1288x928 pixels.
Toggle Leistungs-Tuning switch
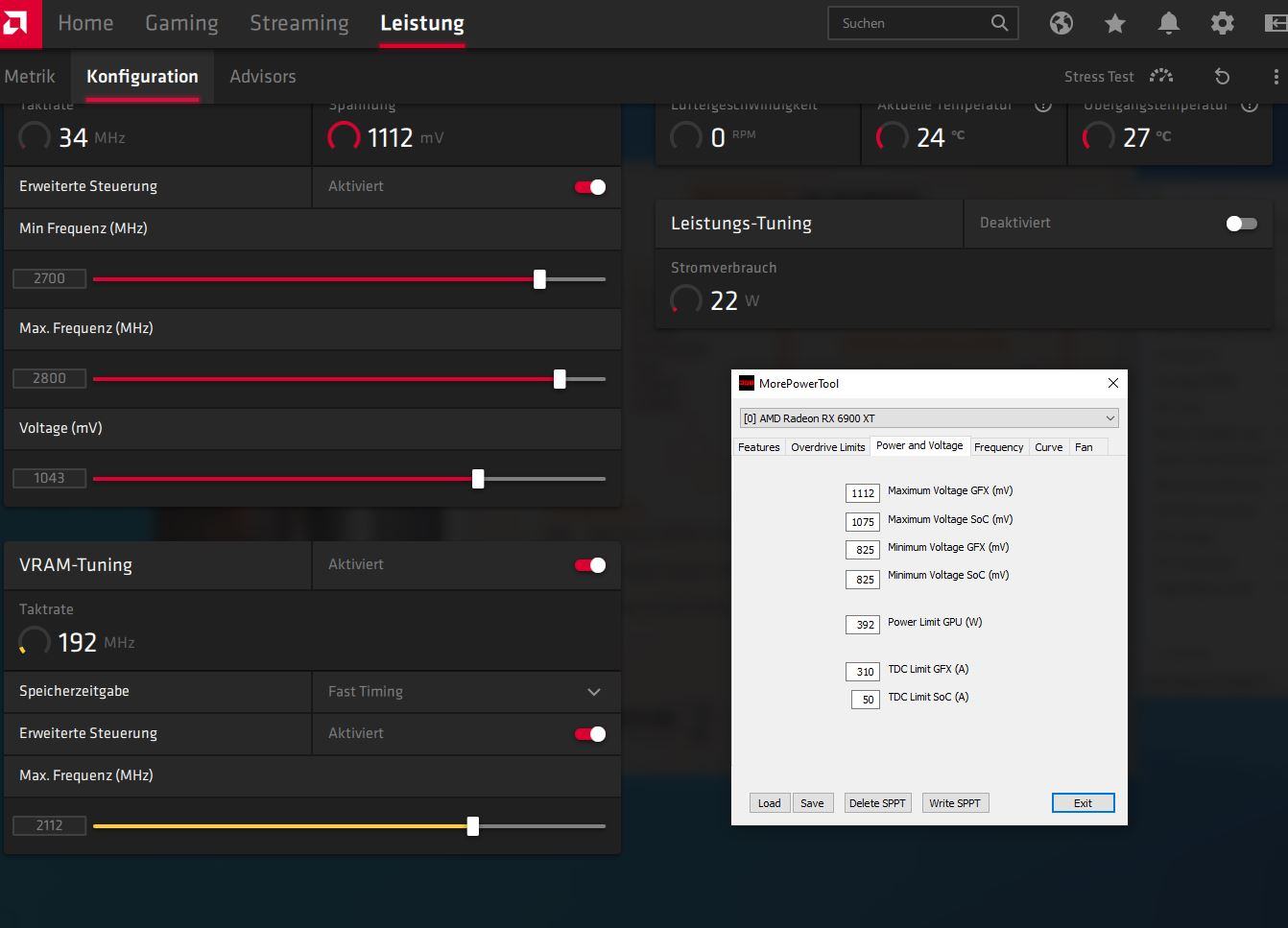(1242, 224)
